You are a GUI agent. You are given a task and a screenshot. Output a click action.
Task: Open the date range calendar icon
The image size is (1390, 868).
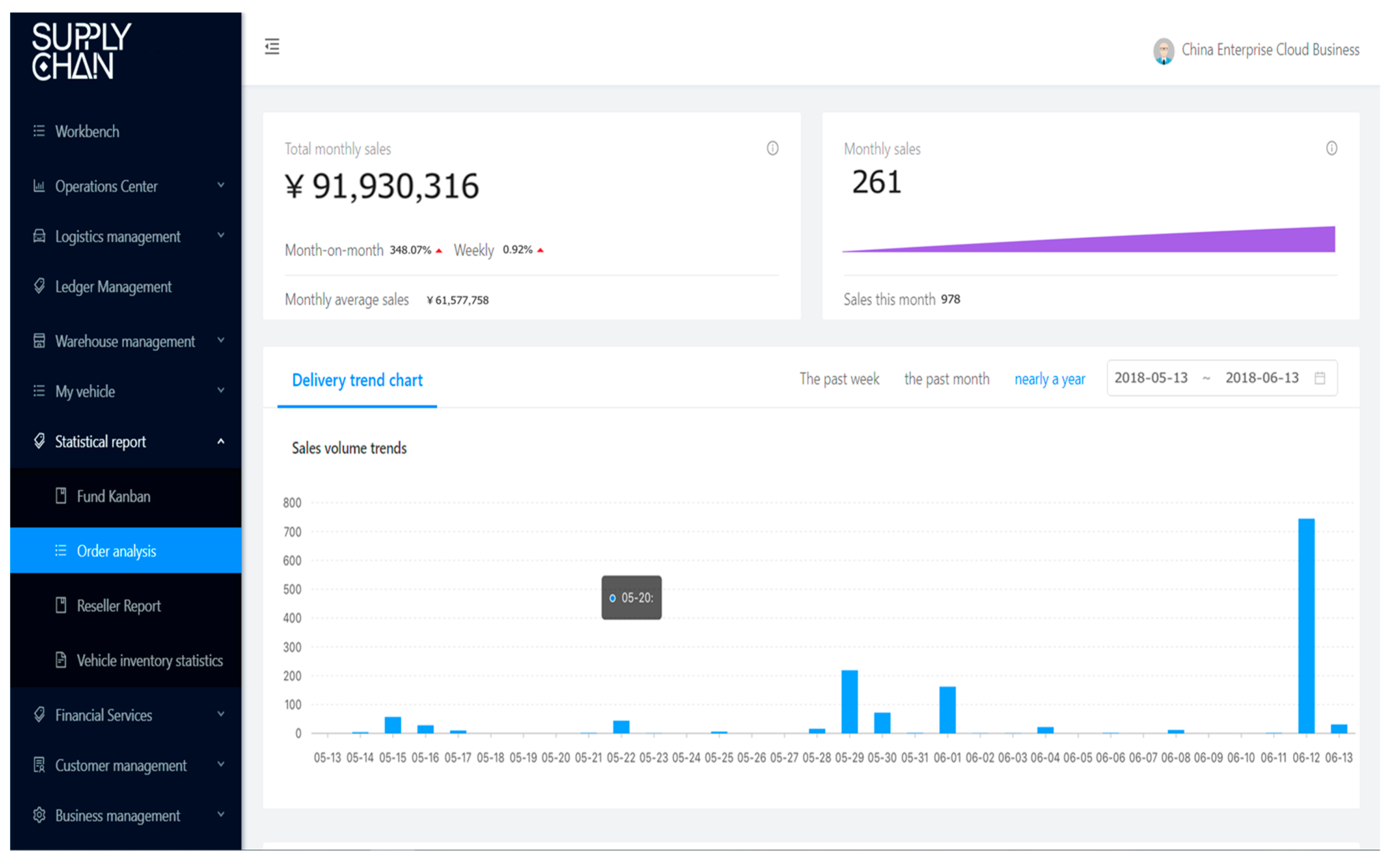(x=1320, y=378)
